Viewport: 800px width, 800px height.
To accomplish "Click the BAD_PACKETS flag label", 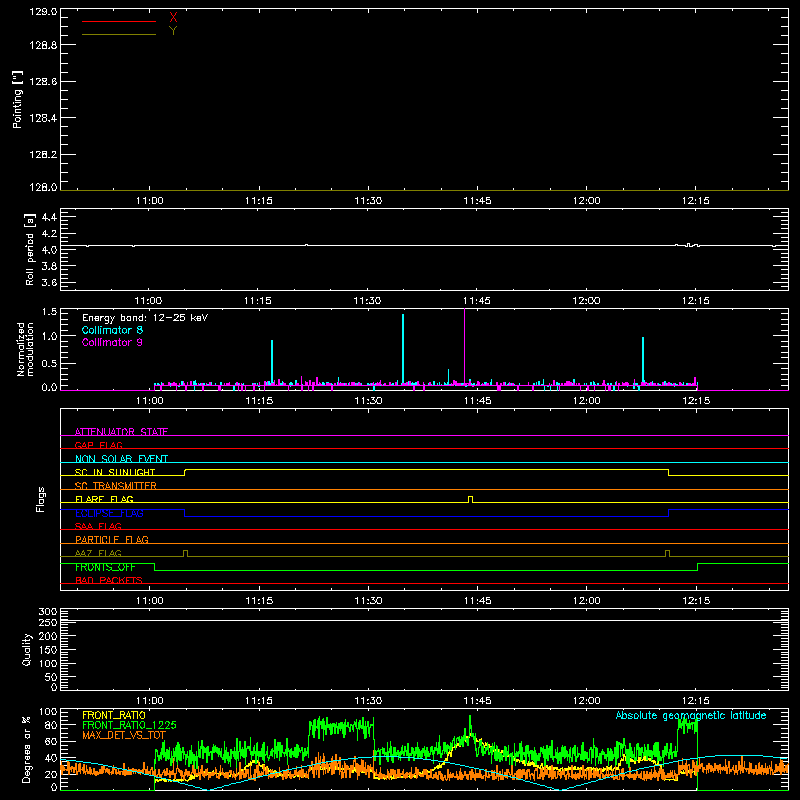I will [109, 580].
